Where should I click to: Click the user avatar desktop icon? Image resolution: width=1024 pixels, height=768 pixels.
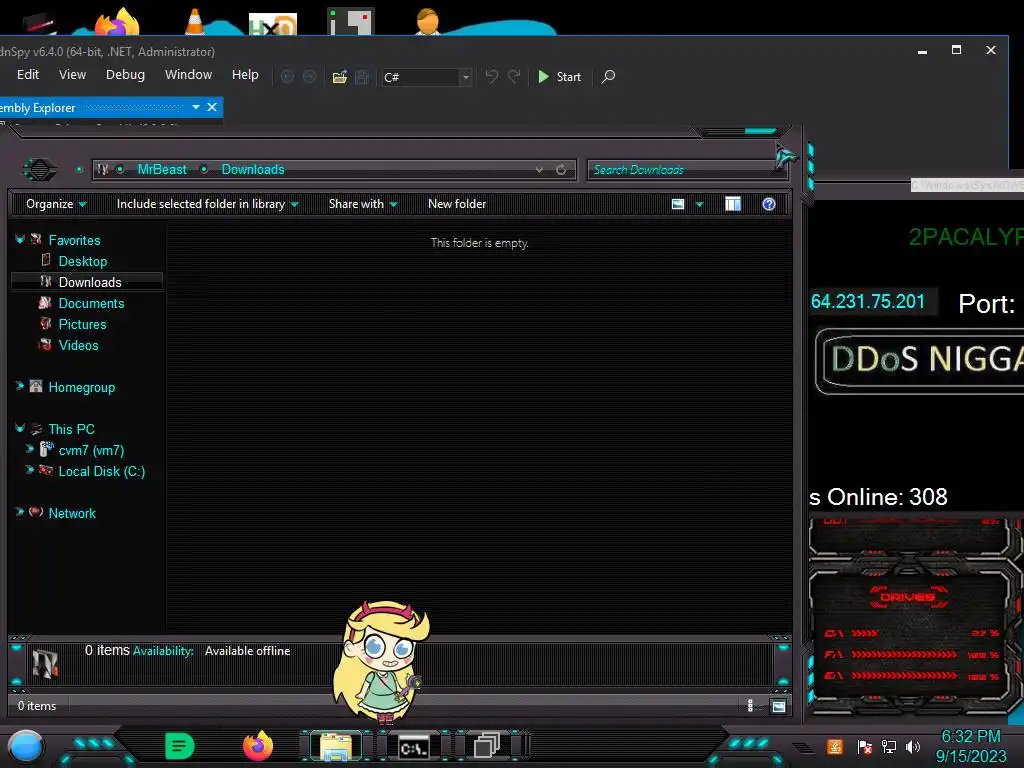tap(428, 21)
